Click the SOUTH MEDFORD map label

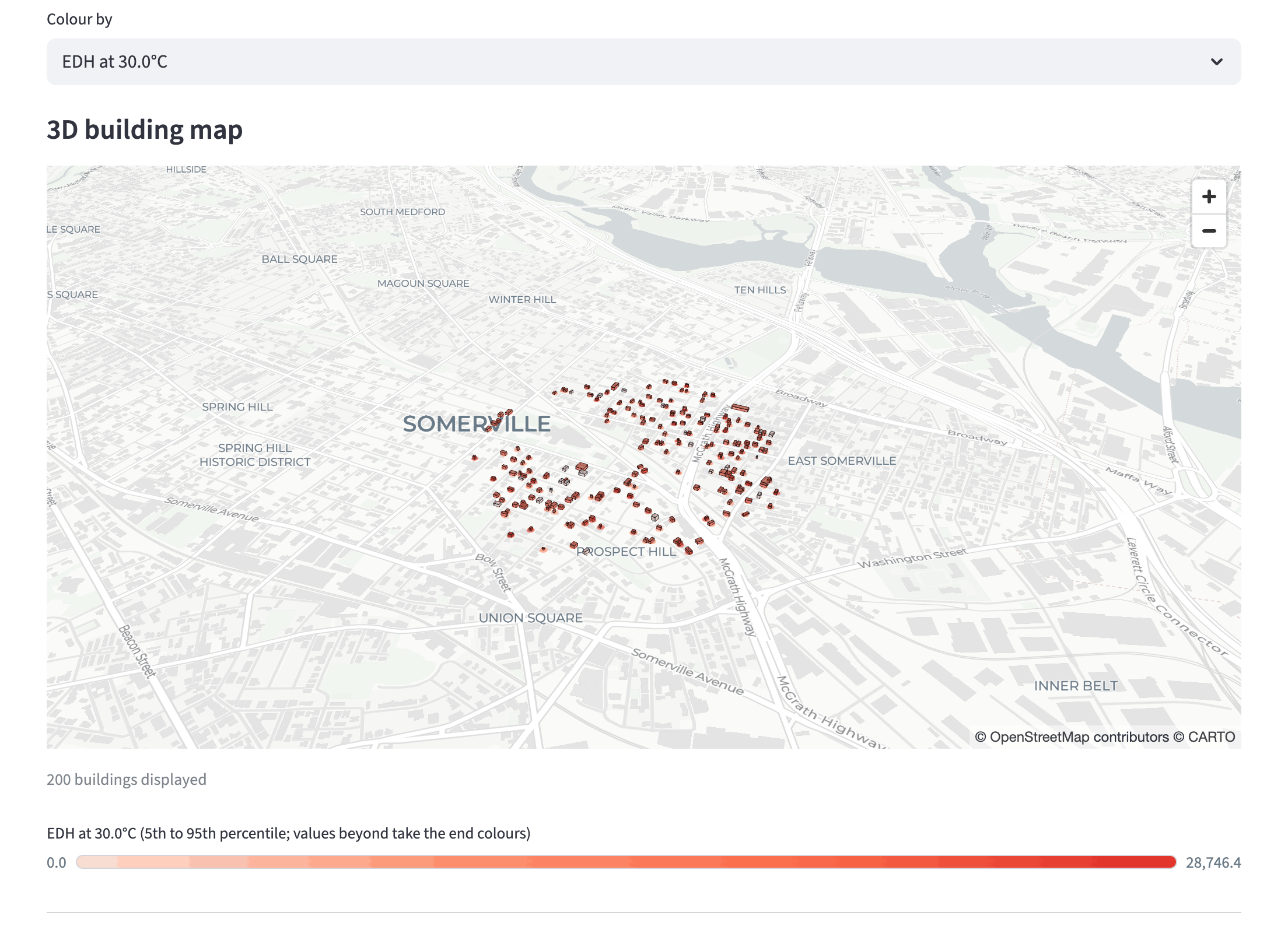(x=402, y=212)
